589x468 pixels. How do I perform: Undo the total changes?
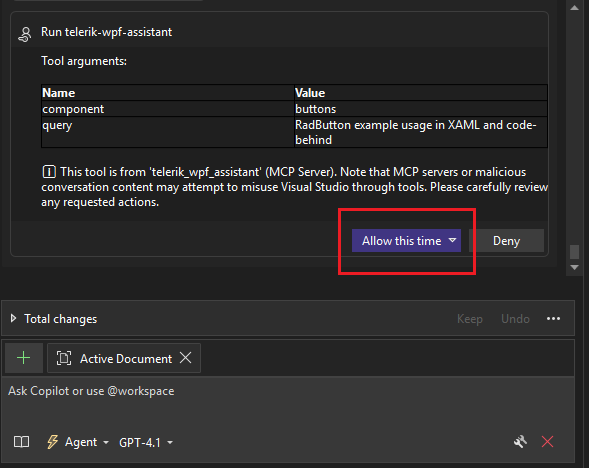[515, 319]
